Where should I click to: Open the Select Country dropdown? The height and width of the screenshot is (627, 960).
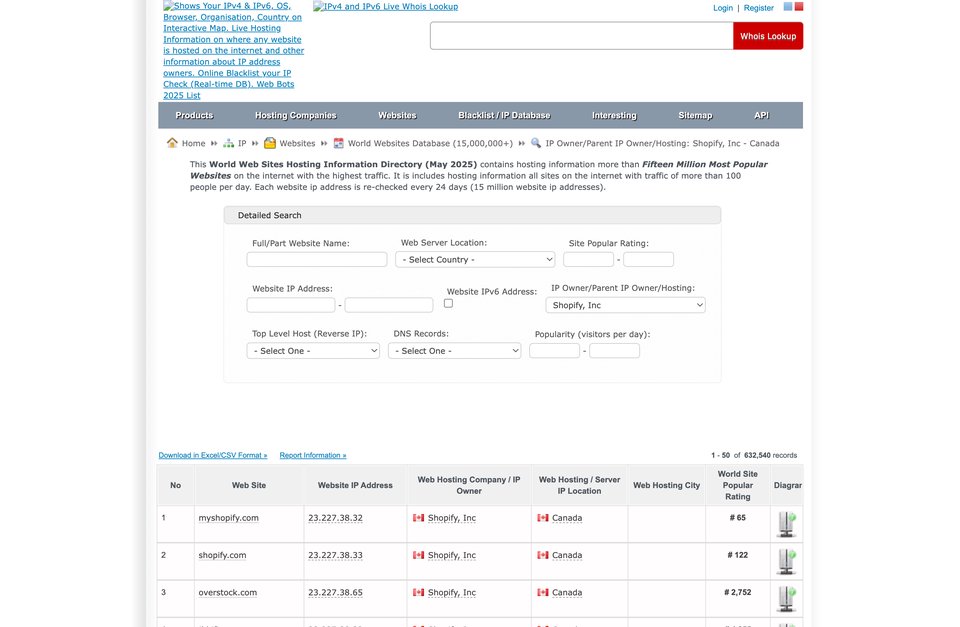click(475, 260)
